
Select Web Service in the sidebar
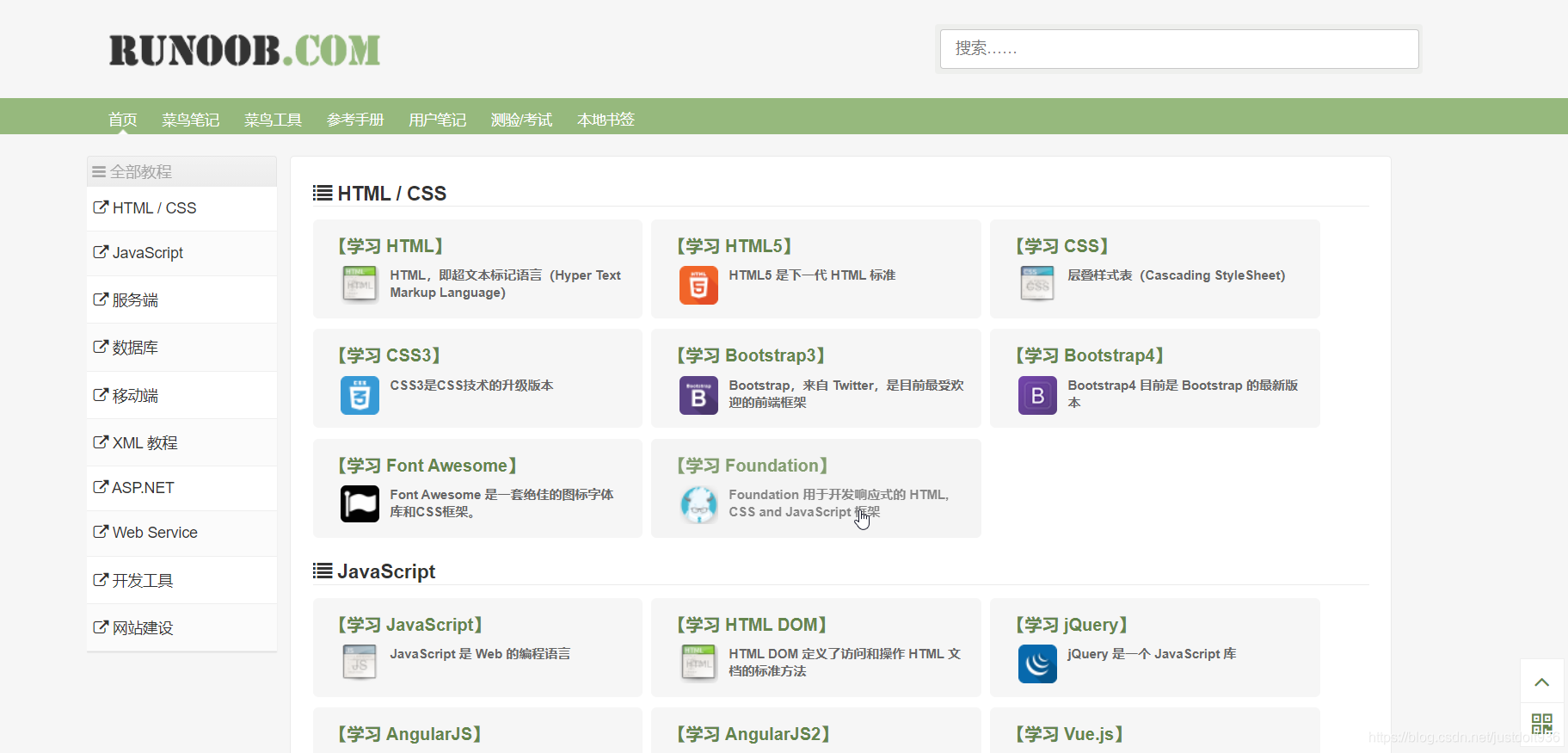point(181,533)
